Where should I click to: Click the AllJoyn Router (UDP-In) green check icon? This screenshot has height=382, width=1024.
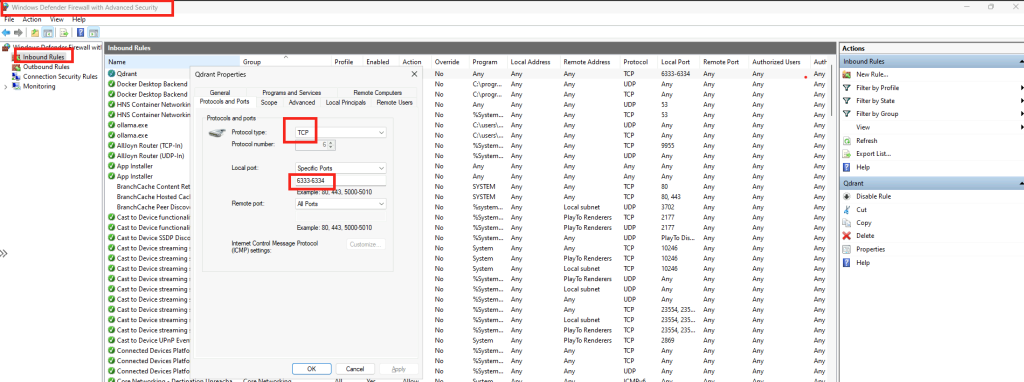pos(112,156)
